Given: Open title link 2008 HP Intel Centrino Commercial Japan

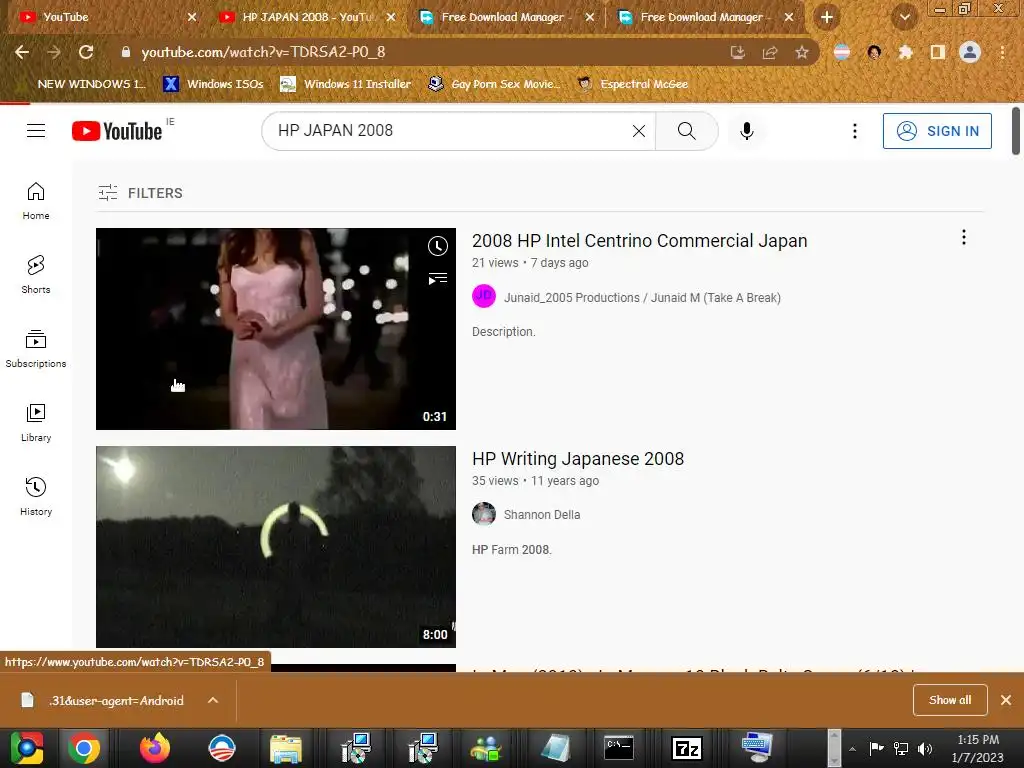Looking at the screenshot, I should pyautogui.click(x=639, y=241).
